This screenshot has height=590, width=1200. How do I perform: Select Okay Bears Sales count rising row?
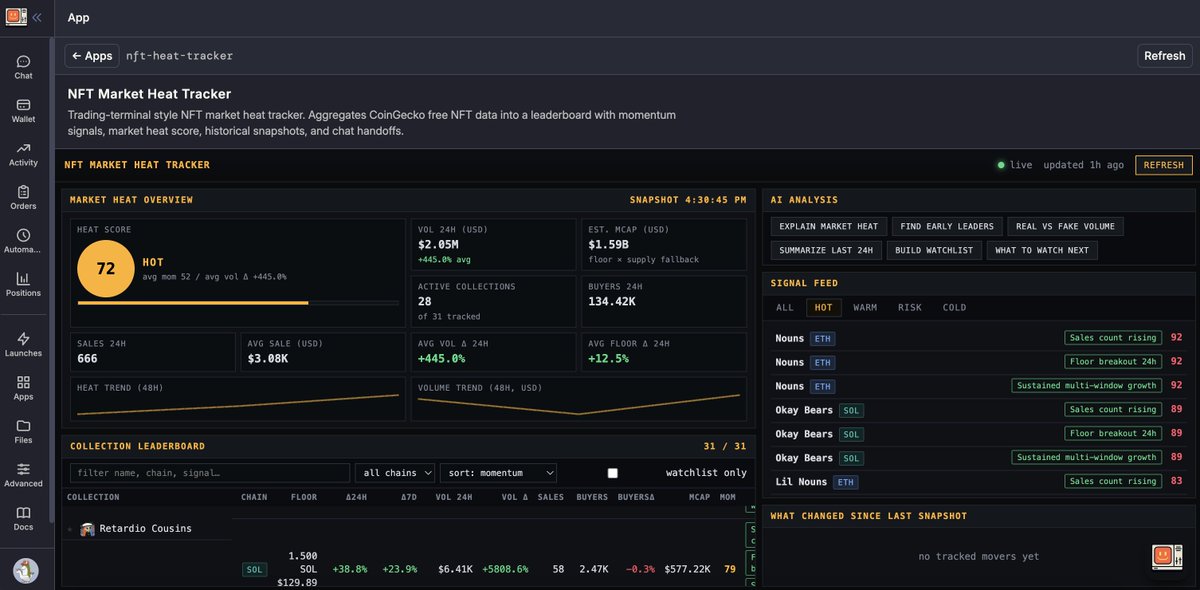tap(980, 409)
